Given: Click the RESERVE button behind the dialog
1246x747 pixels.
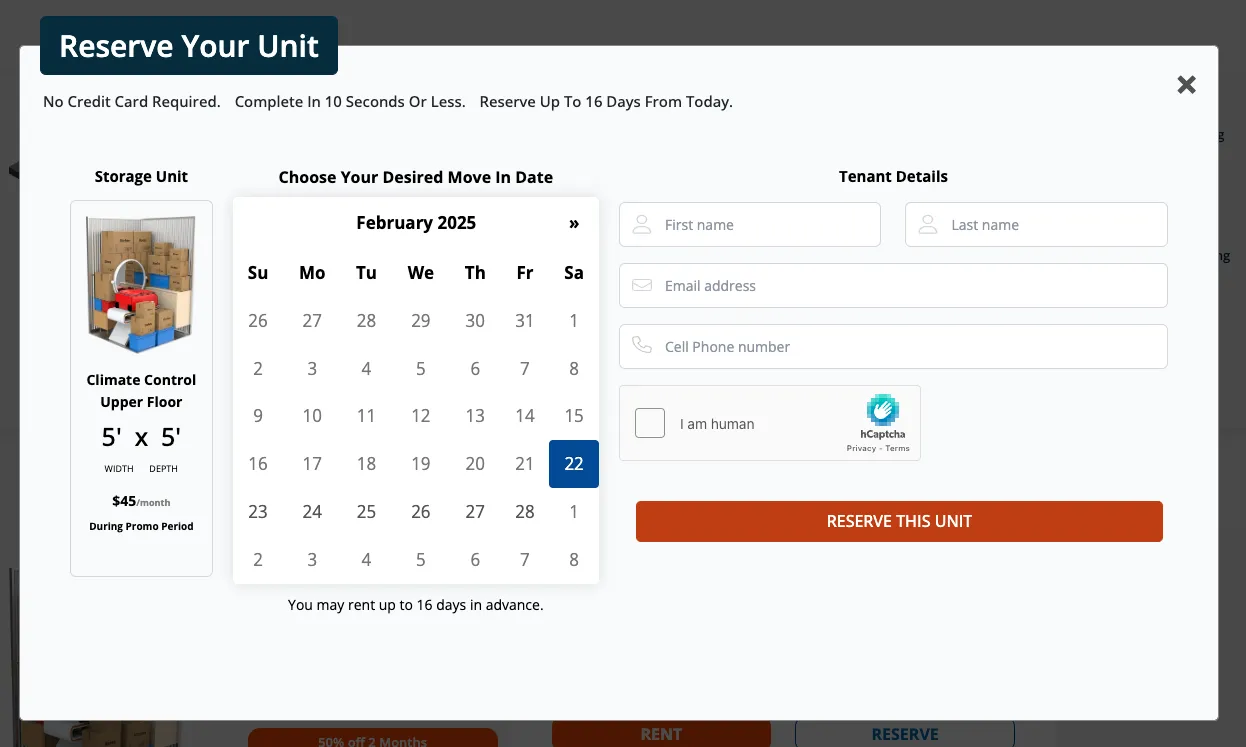Looking at the screenshot, I should click(x=905, y=734).
